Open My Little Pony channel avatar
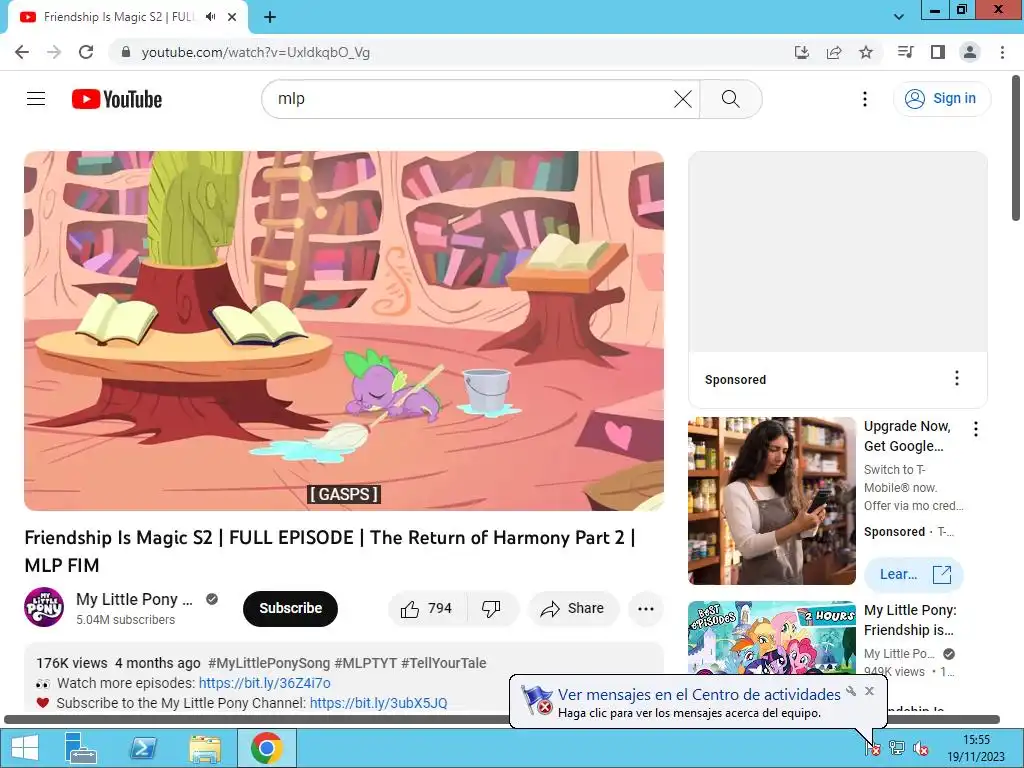 pos(44,607)
